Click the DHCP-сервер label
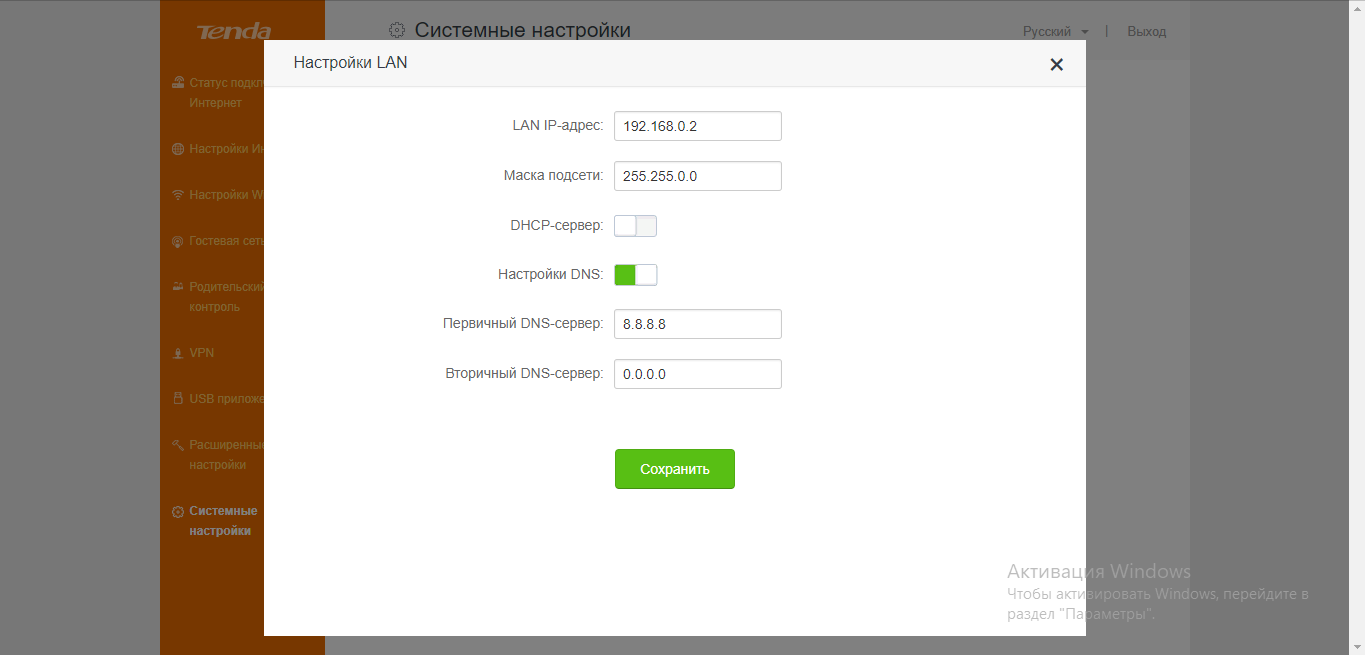The height and width of the screenshot is (655, 1365). click(557, 226)
